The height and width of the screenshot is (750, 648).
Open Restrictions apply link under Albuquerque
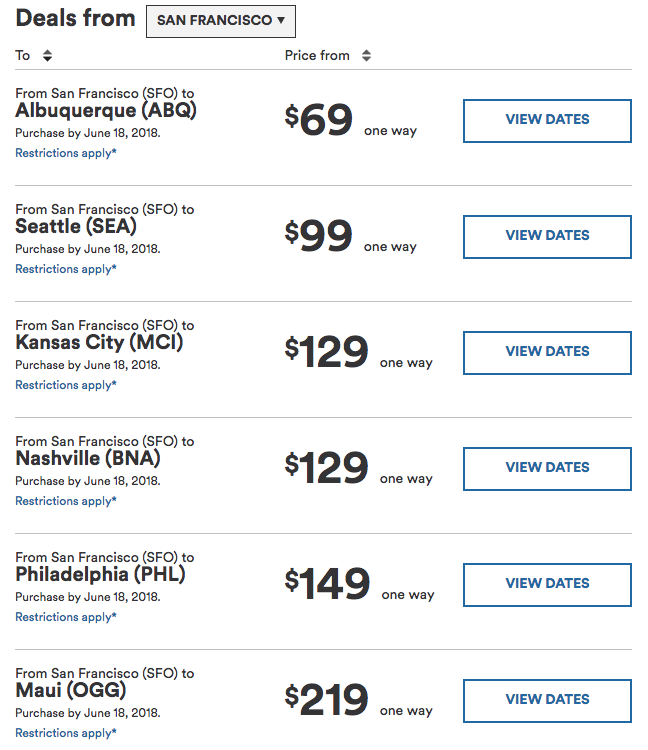(66, 153)
